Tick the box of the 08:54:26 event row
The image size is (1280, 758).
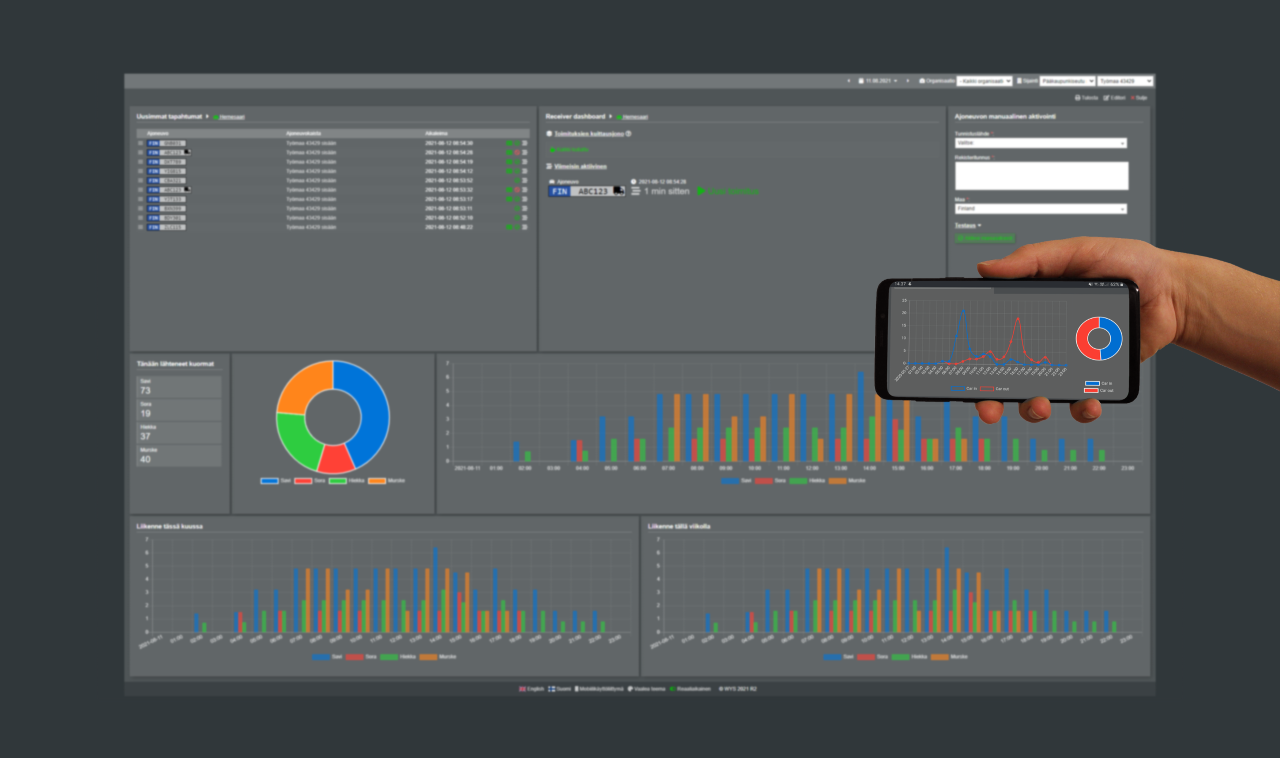141,152
